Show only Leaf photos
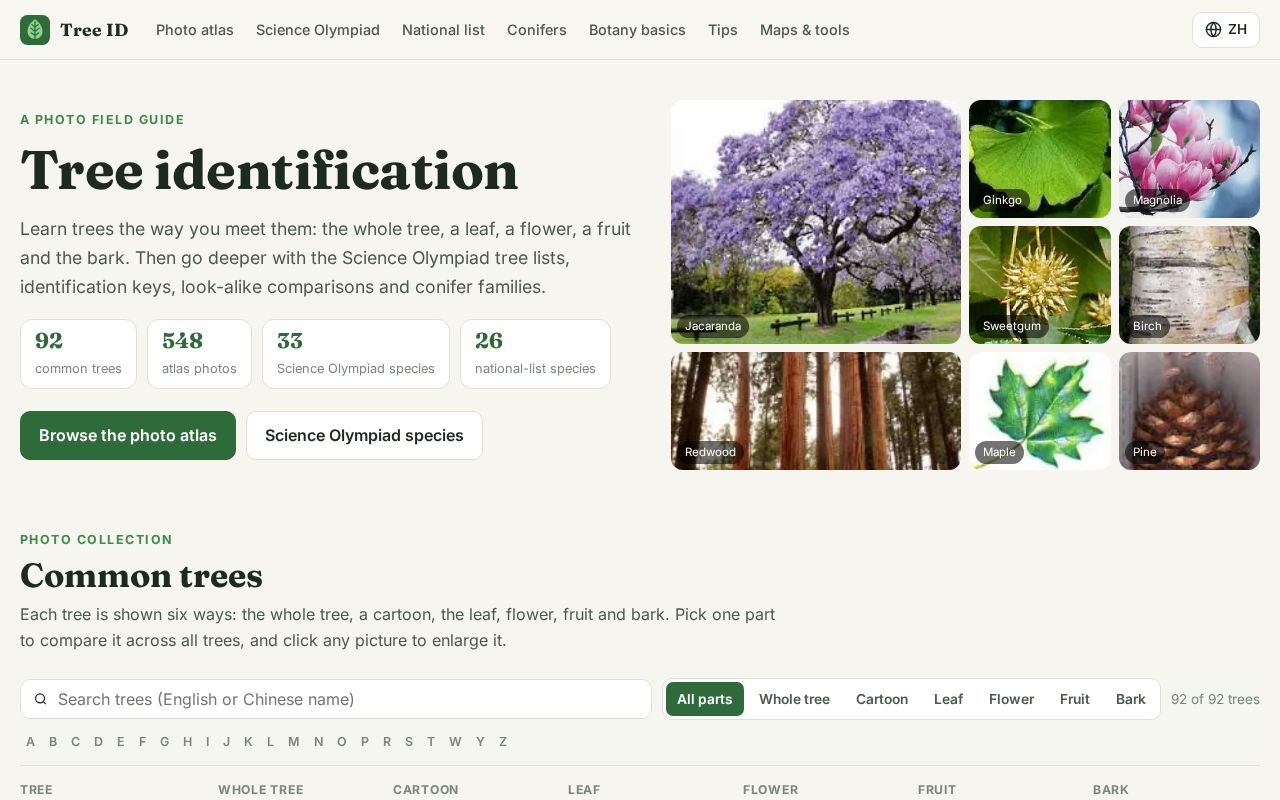This screenshot has width=1280, height=800. [x=948, y=699]
